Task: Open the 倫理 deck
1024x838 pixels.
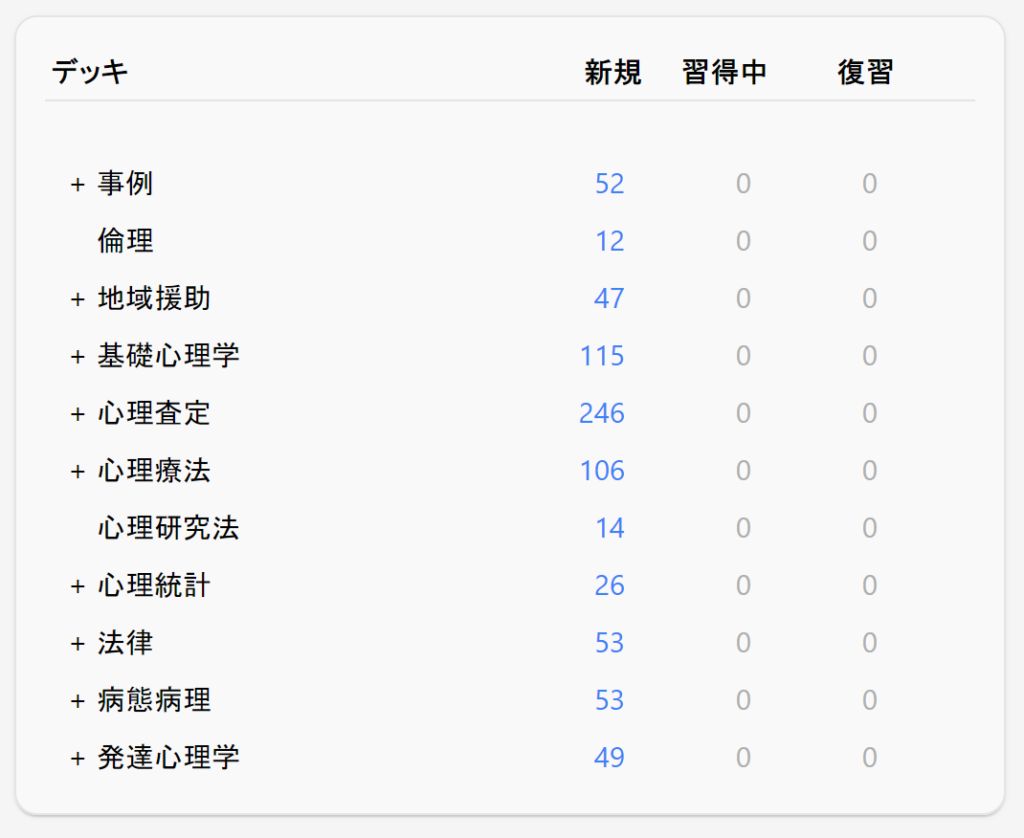Action: pyautogui.click(x=125, y=241)
